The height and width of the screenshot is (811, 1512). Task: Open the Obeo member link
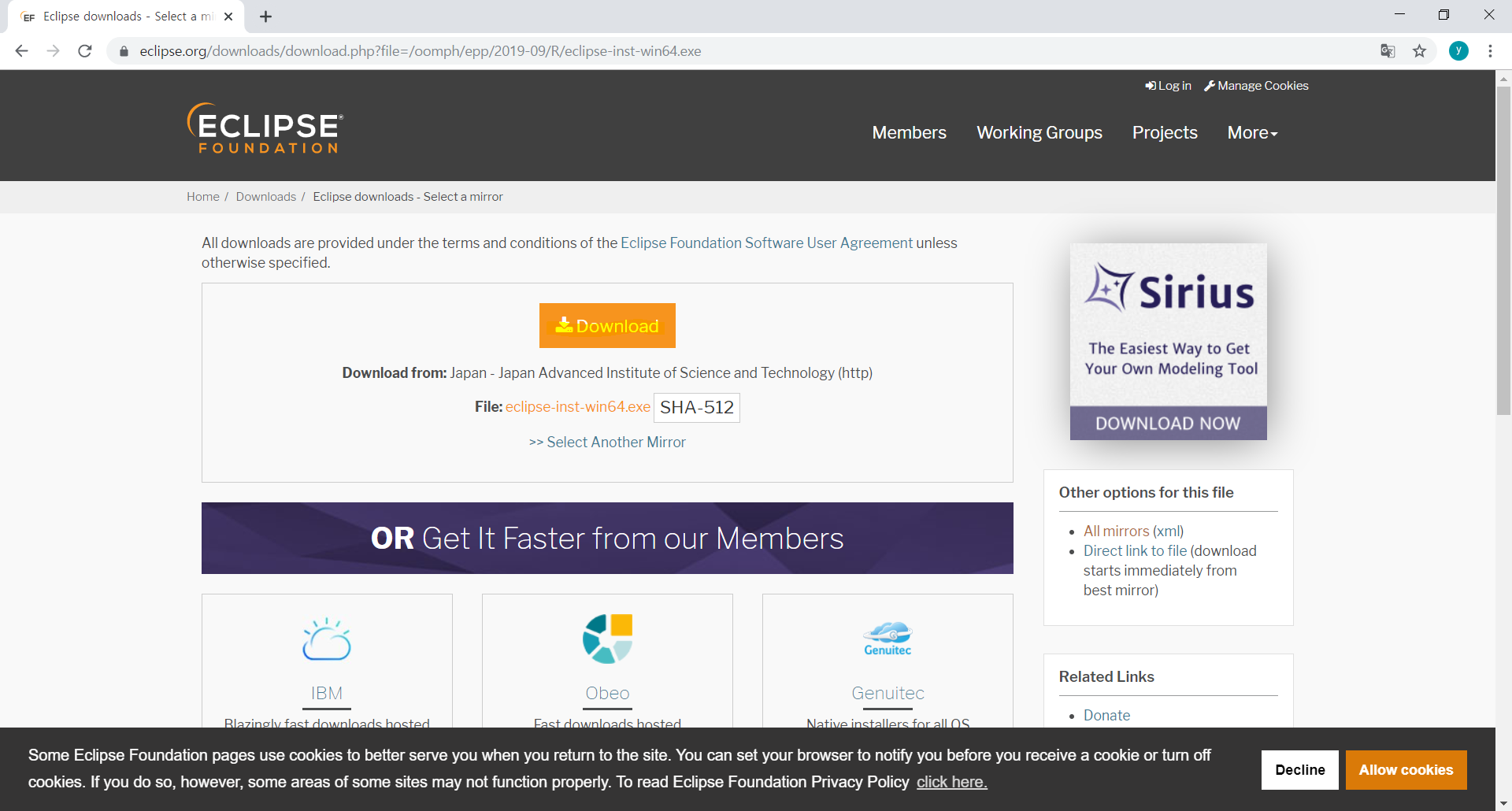pos(607,694)
